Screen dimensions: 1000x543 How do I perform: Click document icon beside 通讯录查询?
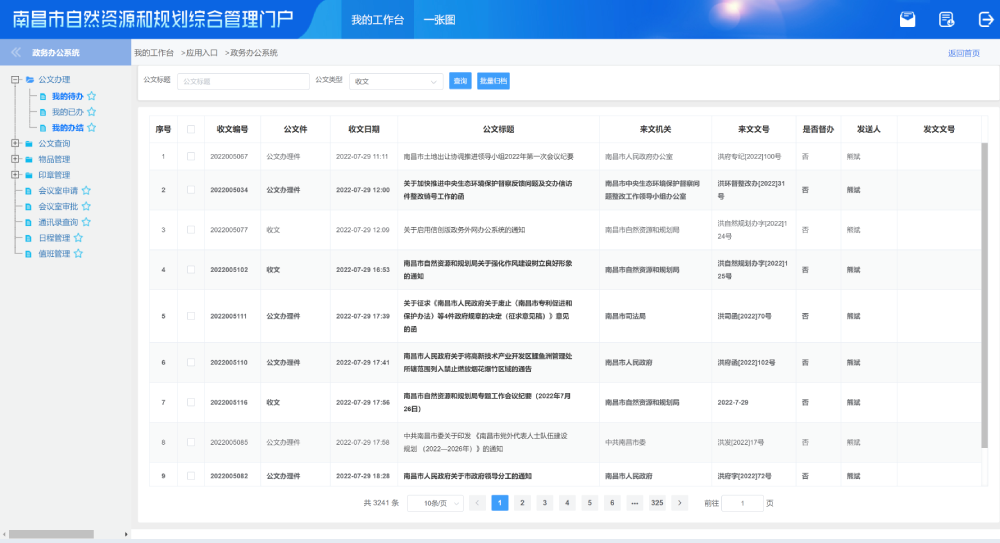pos(28,222)
